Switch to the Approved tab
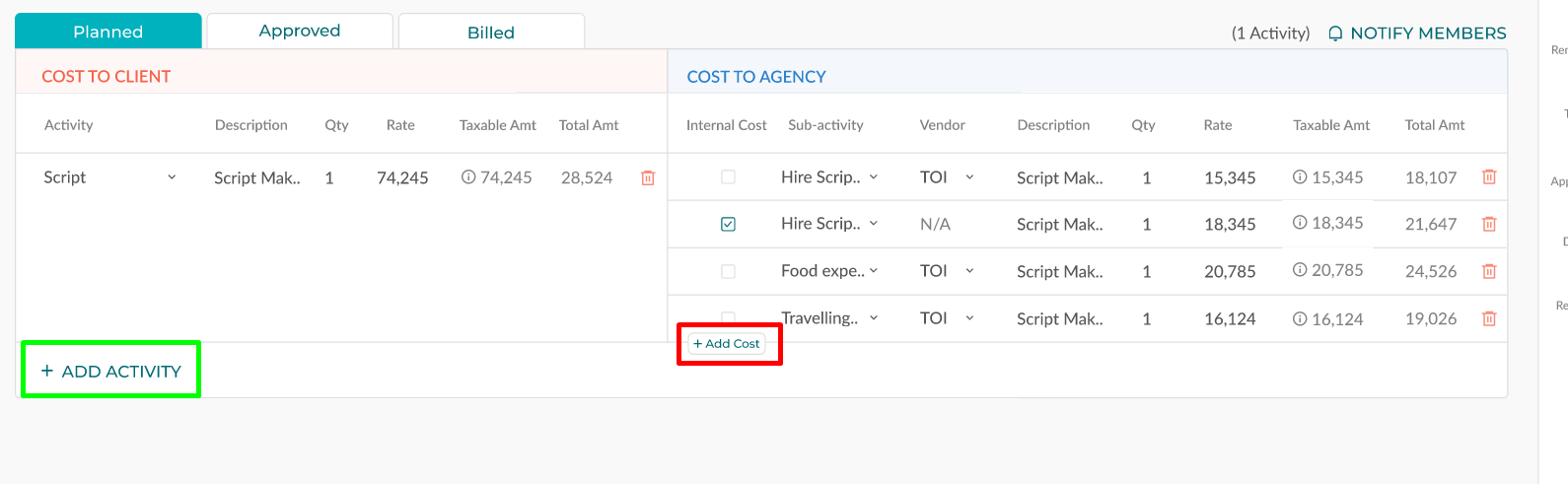 tap(300, 32)
